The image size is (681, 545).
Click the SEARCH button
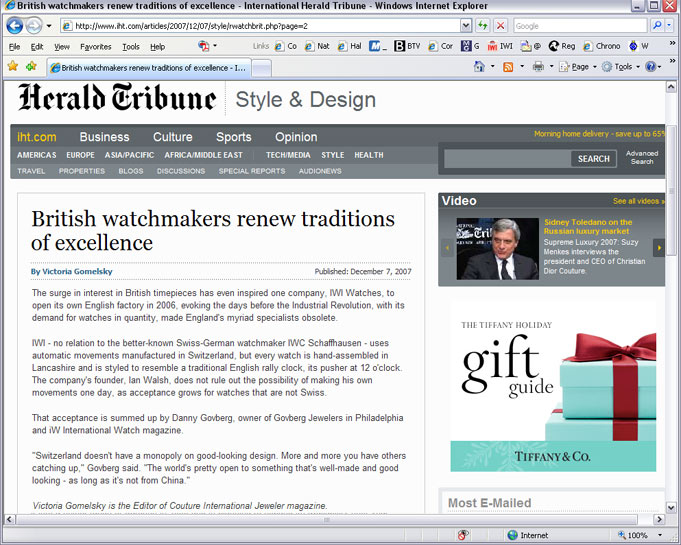[593, 159]
